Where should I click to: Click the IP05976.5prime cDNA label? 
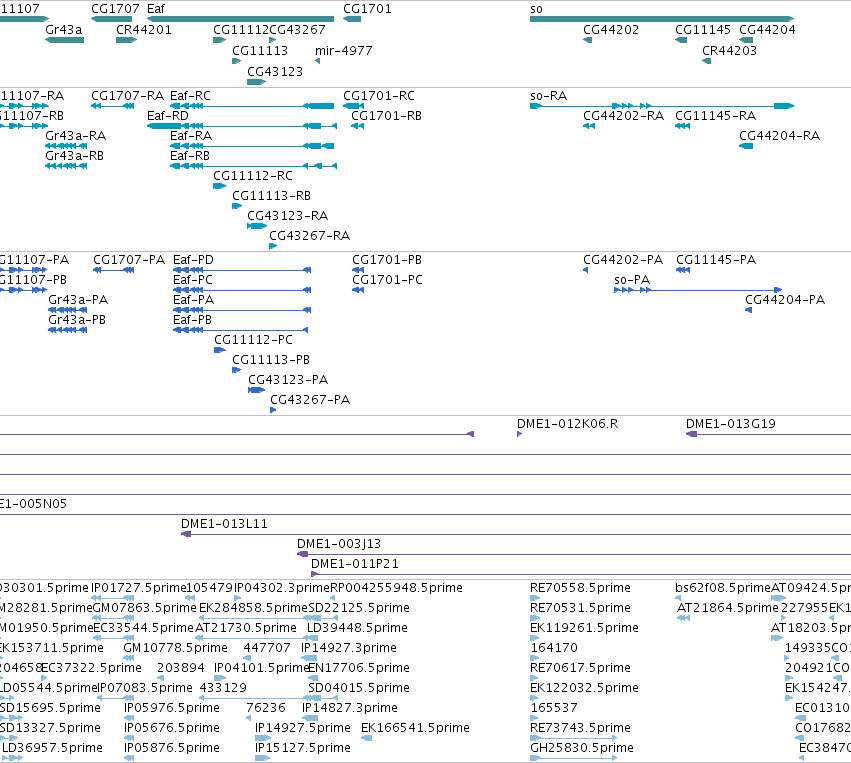172,708
